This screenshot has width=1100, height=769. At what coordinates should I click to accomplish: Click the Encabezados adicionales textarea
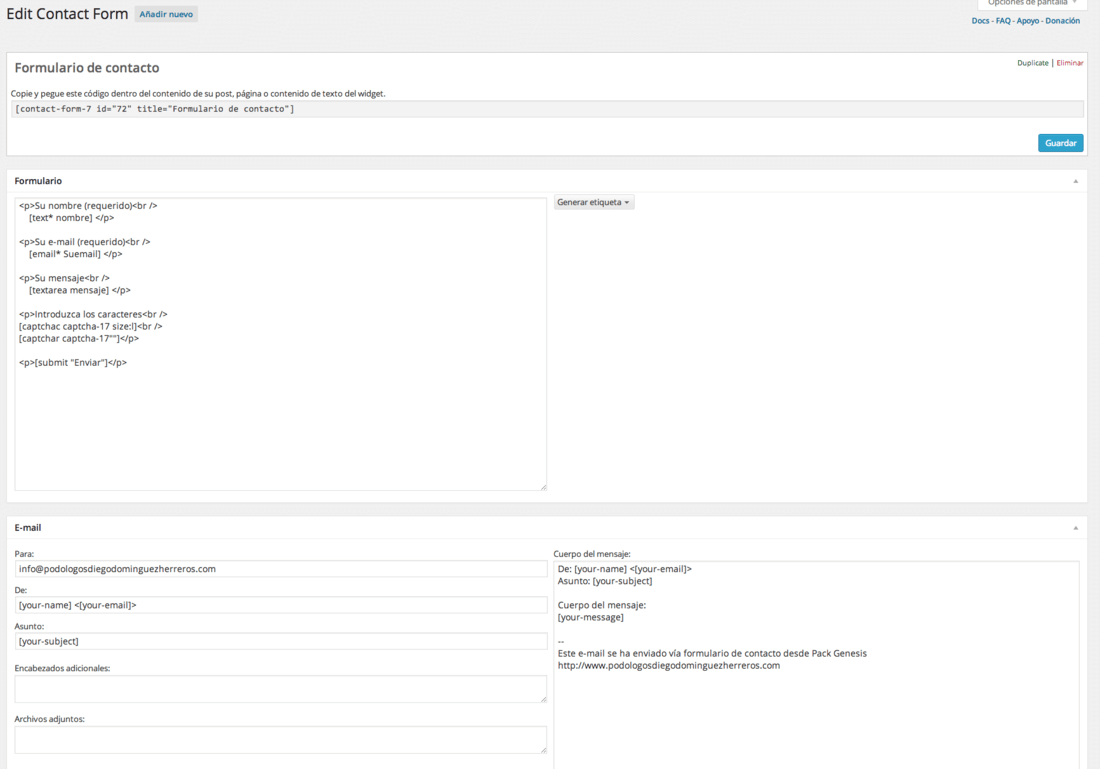(281, 689)
